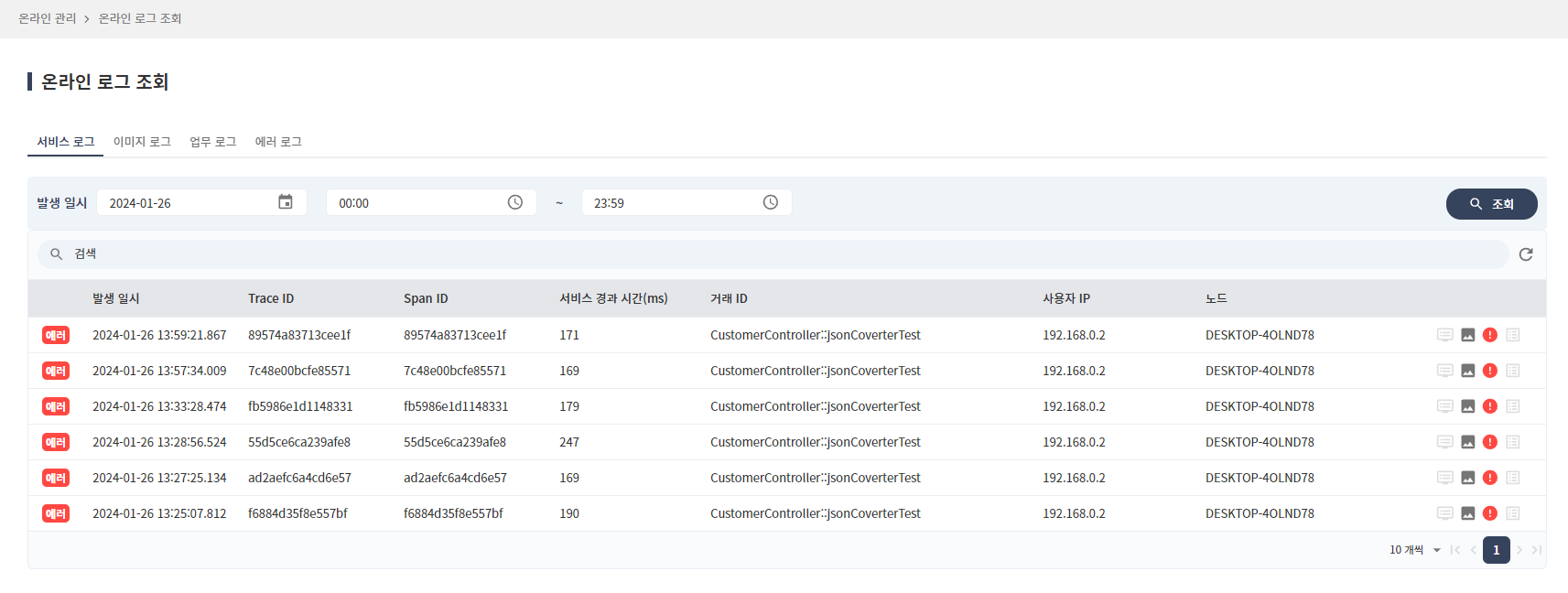Image resolution: width=1568 pixels, height=593 pixels.
Task: Switch to the 에러 로그 tab
Action: (x=278, y=142)
